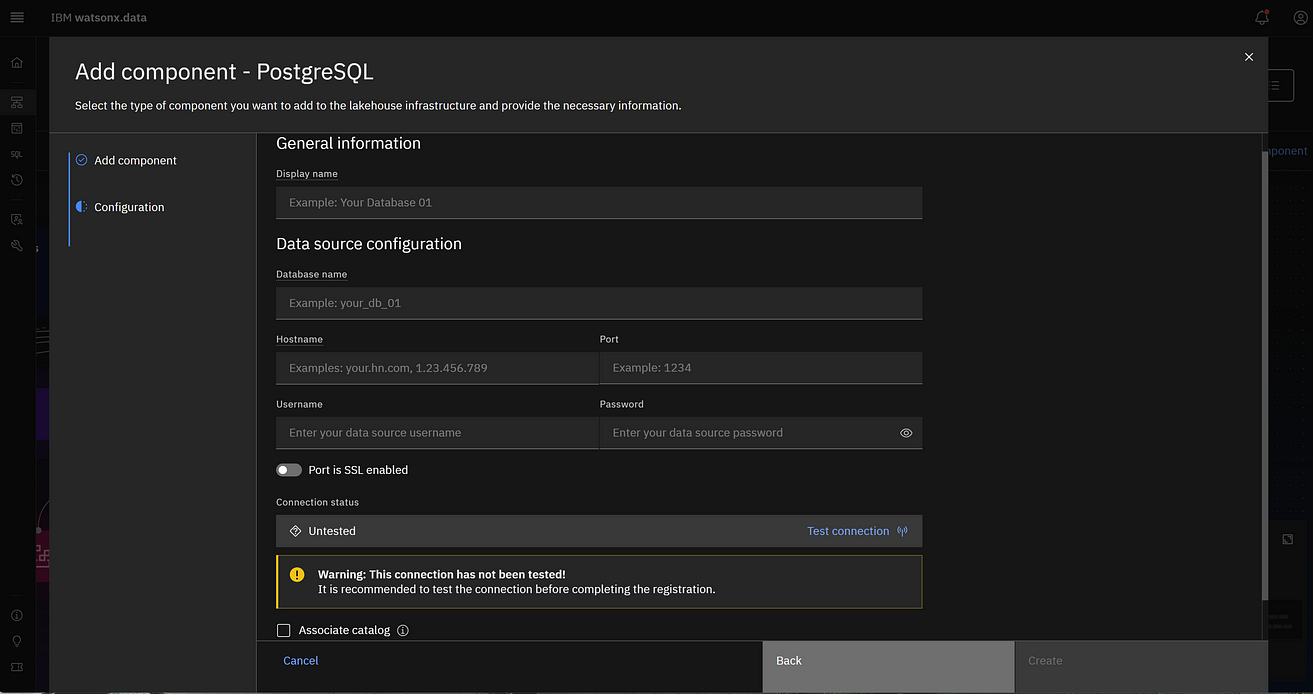Click the 'General information' heading

[348, 143]
